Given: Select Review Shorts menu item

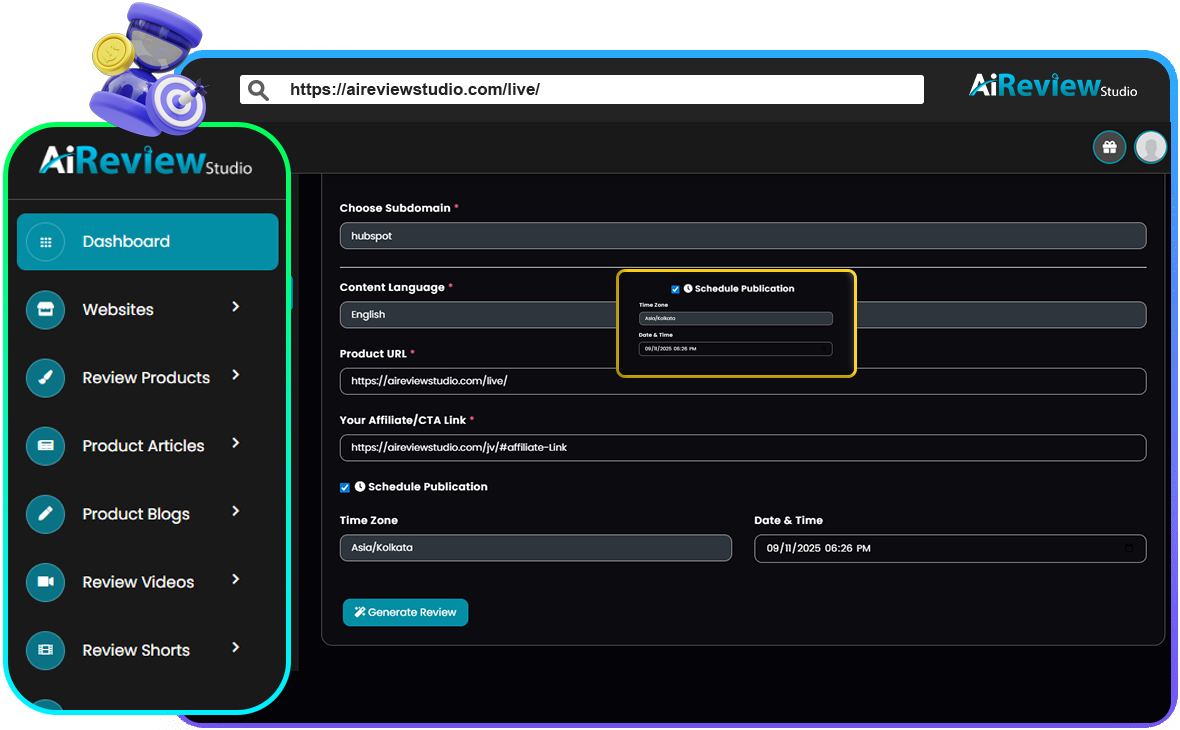Looking at the screenshot, I should click(136, 650).
